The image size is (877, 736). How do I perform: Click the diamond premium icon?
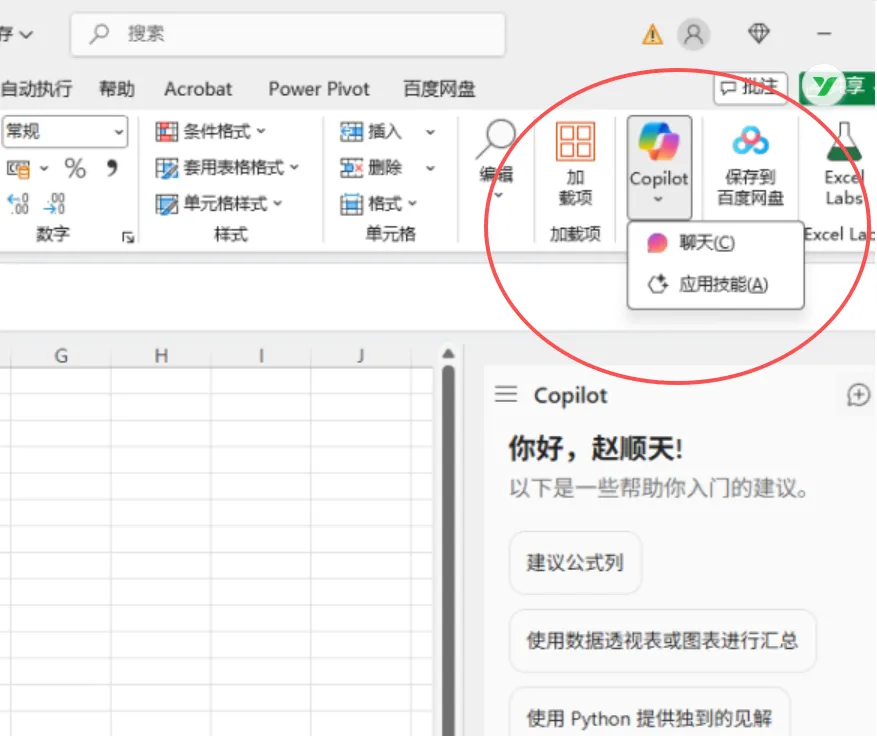click(758, 34)
